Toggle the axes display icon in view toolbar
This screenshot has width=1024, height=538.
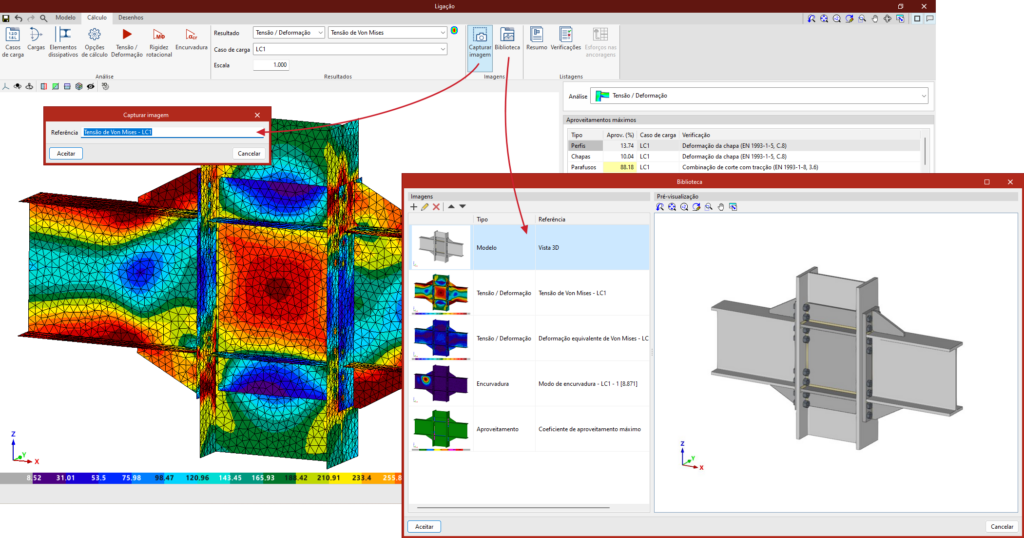pyautogui.click(x=6, y=86)
